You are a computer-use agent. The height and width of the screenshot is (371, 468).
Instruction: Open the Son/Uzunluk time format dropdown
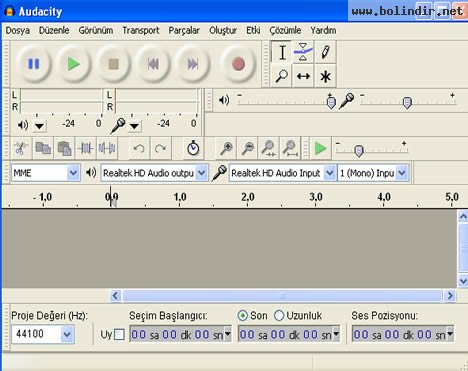(336, 334)
